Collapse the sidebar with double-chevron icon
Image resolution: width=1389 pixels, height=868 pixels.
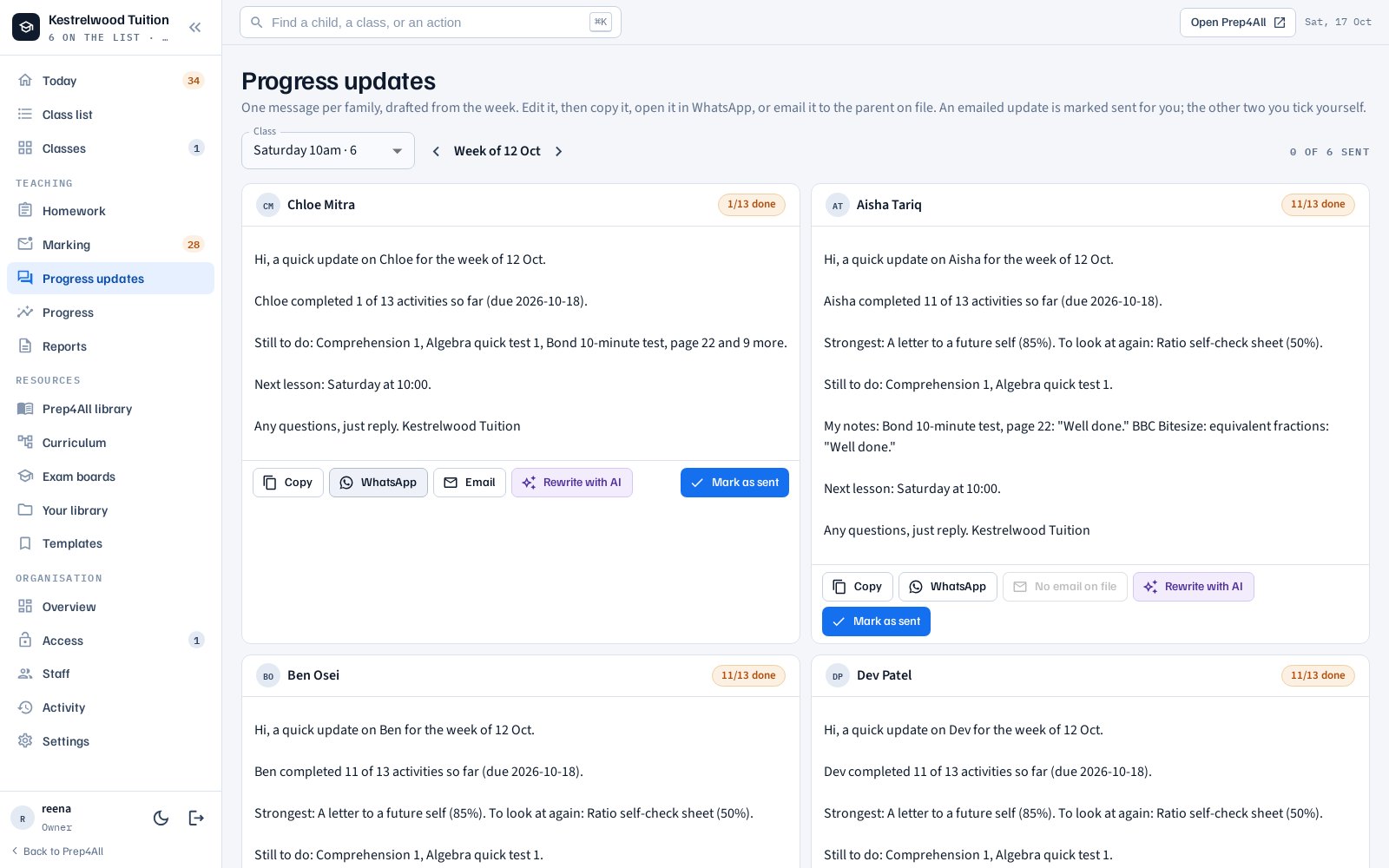point(195,28)
